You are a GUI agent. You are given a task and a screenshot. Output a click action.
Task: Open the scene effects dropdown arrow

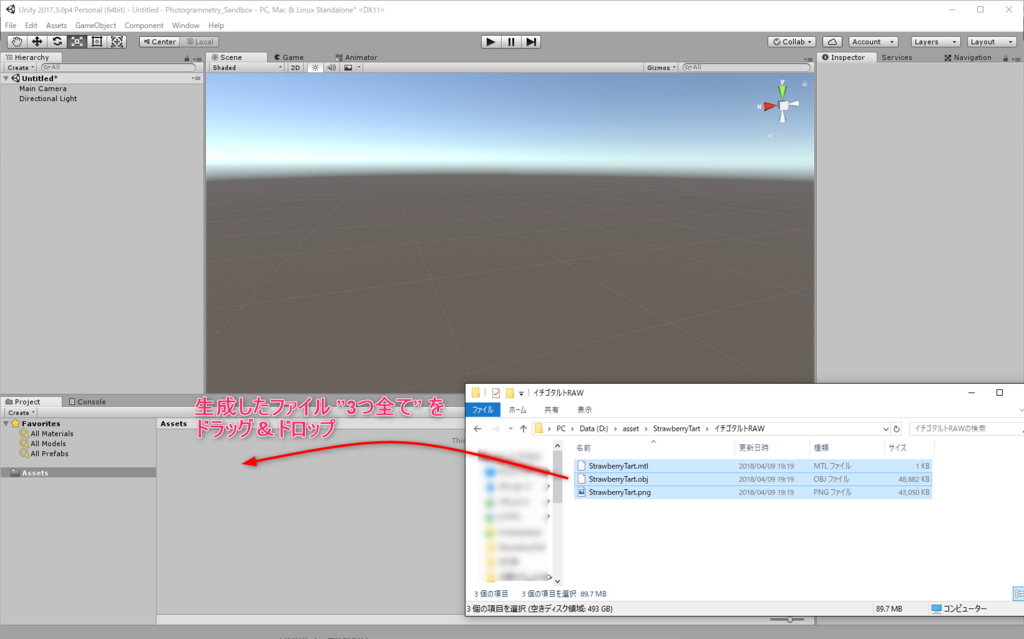click(359, 67)
